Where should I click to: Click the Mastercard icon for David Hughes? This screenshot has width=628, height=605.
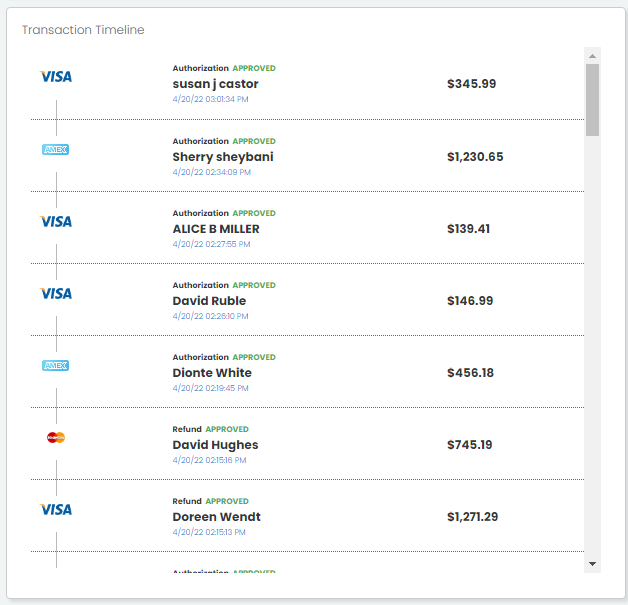click(x=56, y=437)
